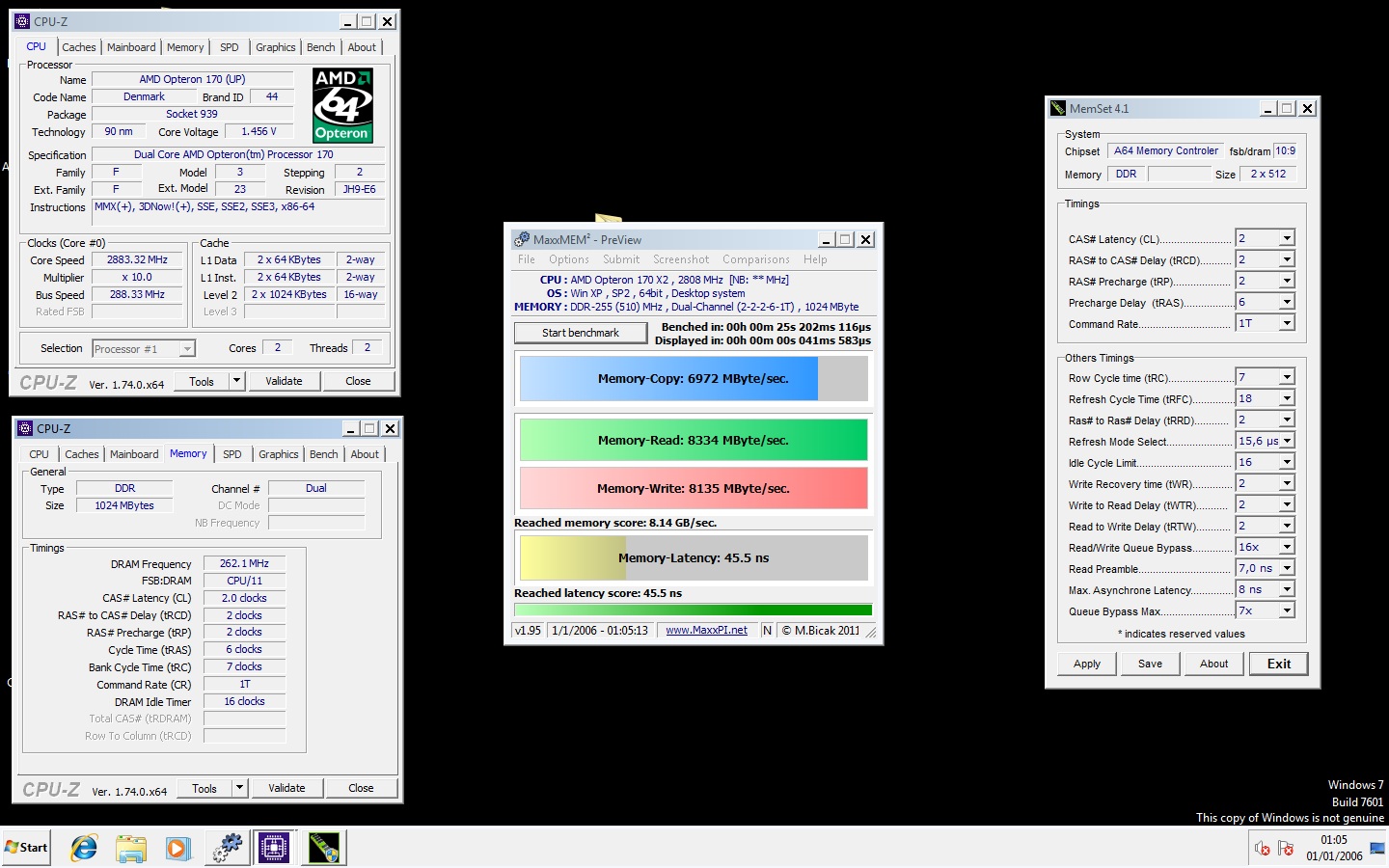Select the MemSet icon in taskbar
Image resolution: width=1389 pixels, height=868 pixels.
pos(323,848)
